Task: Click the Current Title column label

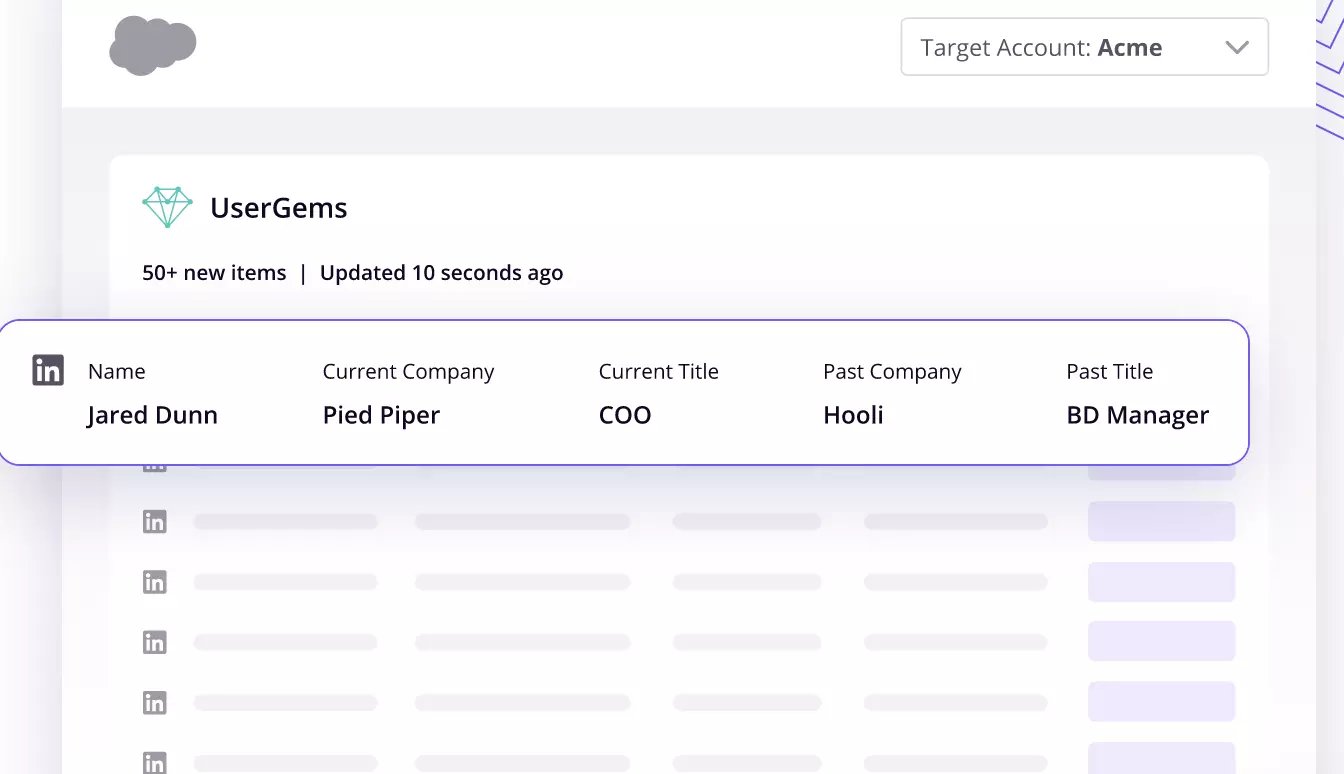Action: (x=658, y=371)
